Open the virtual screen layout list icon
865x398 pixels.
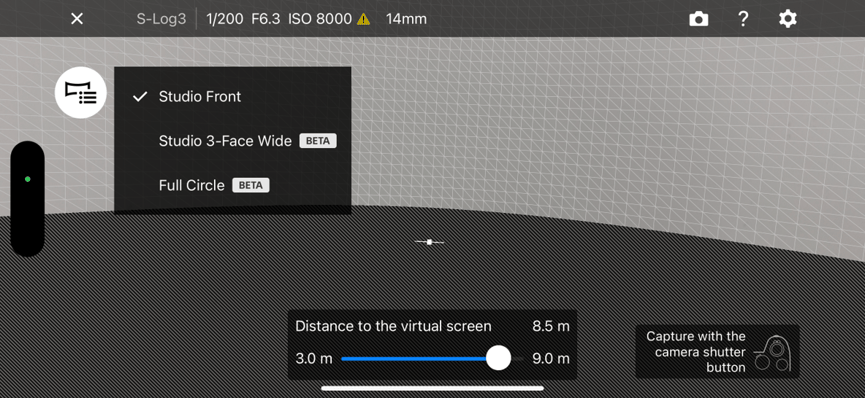point(81,93)
